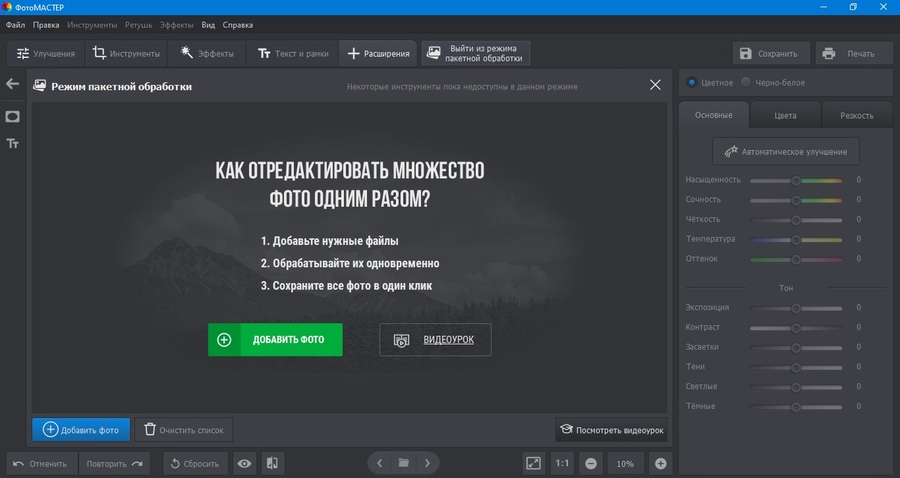Viewport: 900px width, 478px height.
Task: Click the batch mode icon beside panel title
Action: point(40,86)
